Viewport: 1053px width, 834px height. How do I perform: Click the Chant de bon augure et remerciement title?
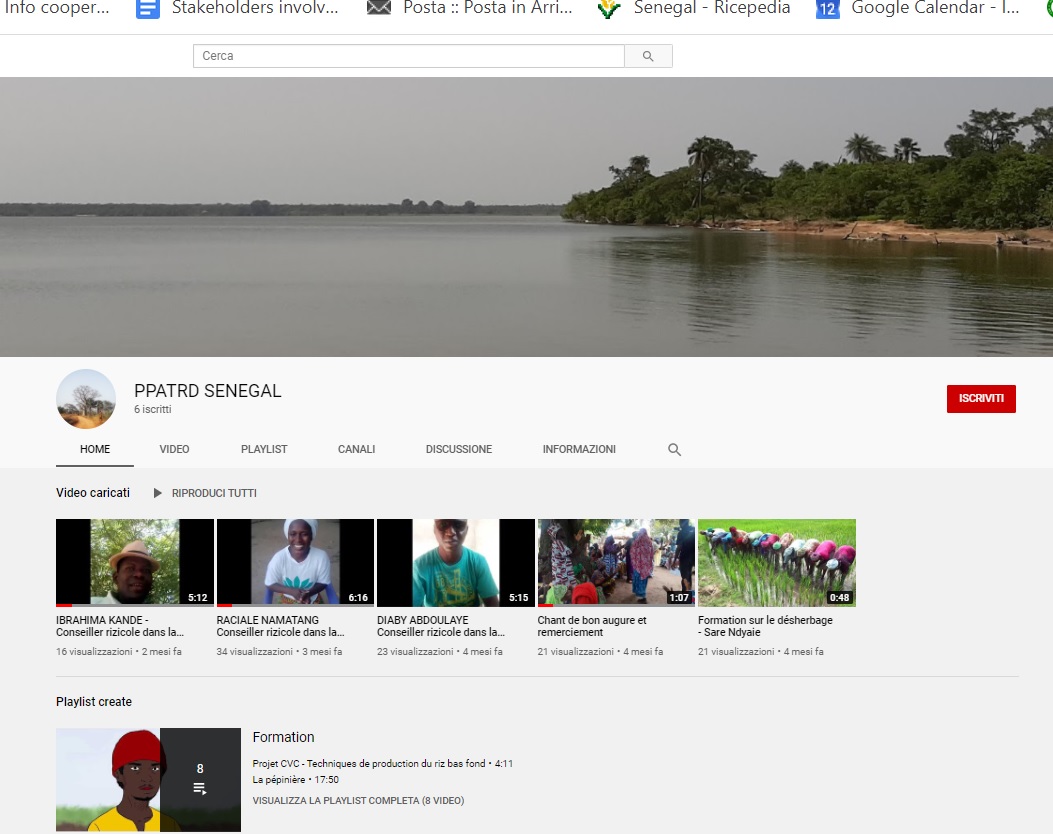pos(592,626)
